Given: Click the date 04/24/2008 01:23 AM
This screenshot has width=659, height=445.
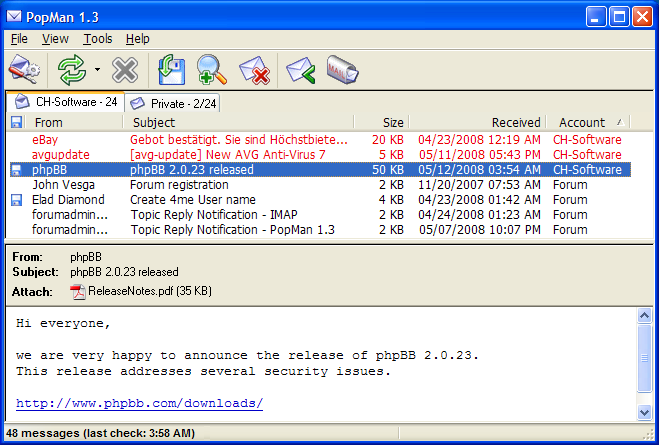Looking at the screenshot, I should [x=479, y=215].
